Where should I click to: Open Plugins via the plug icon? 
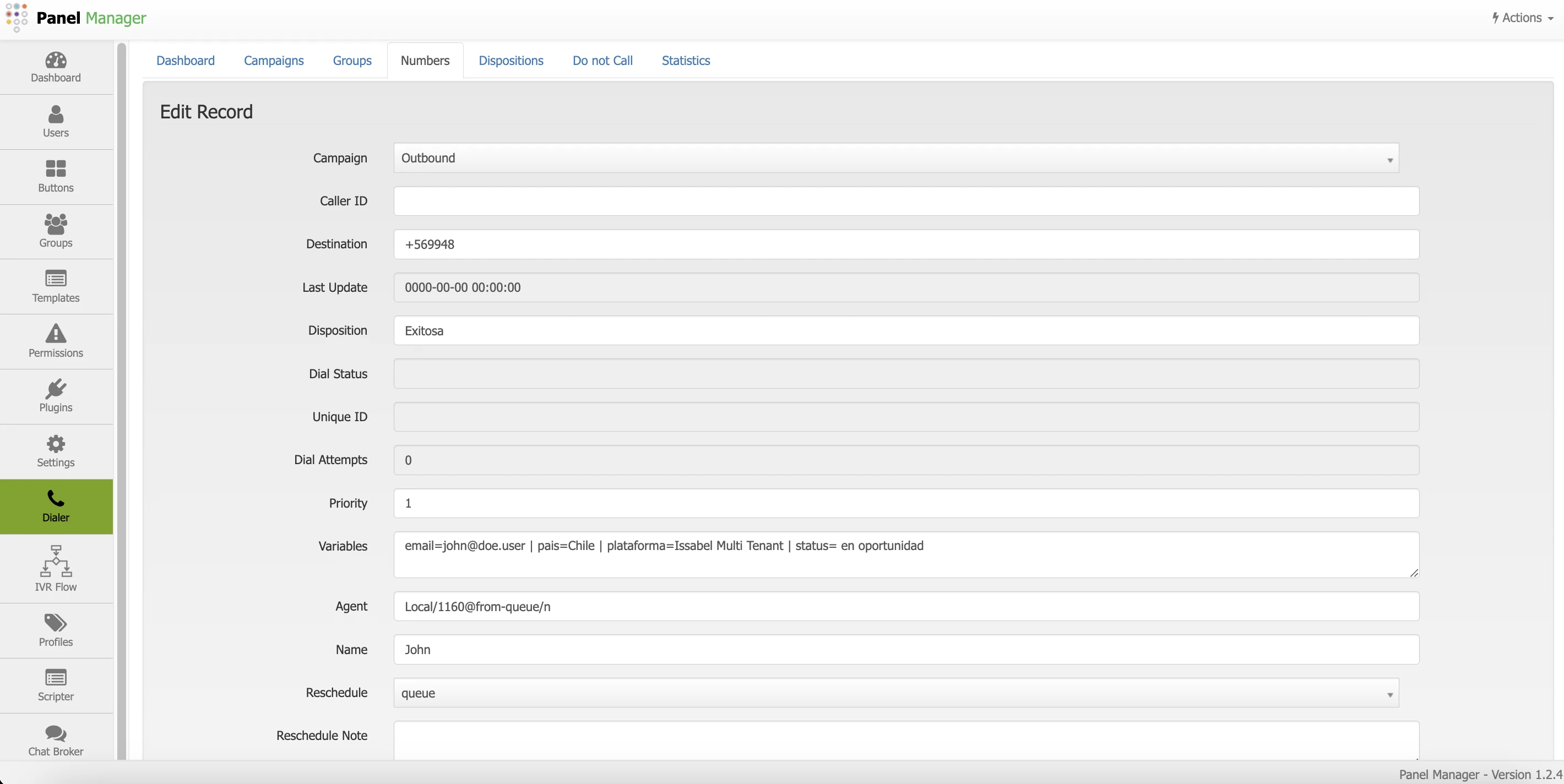click(x=56, y=388)
